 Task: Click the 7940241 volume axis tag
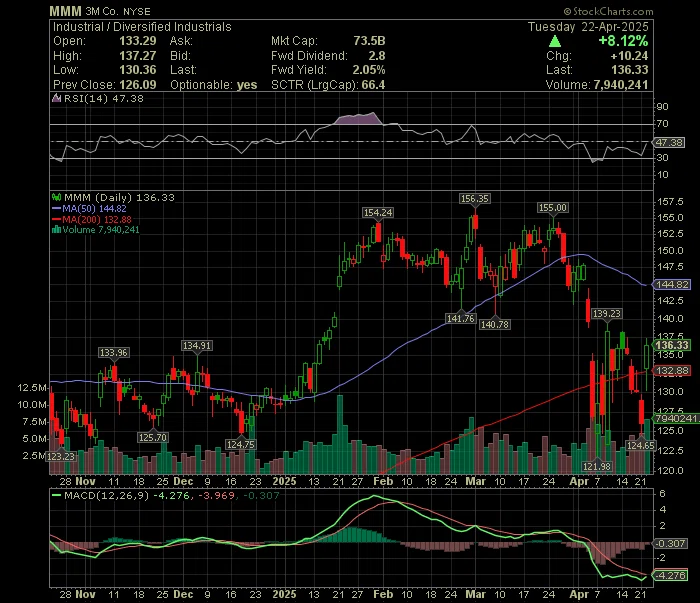pos(676,418)
